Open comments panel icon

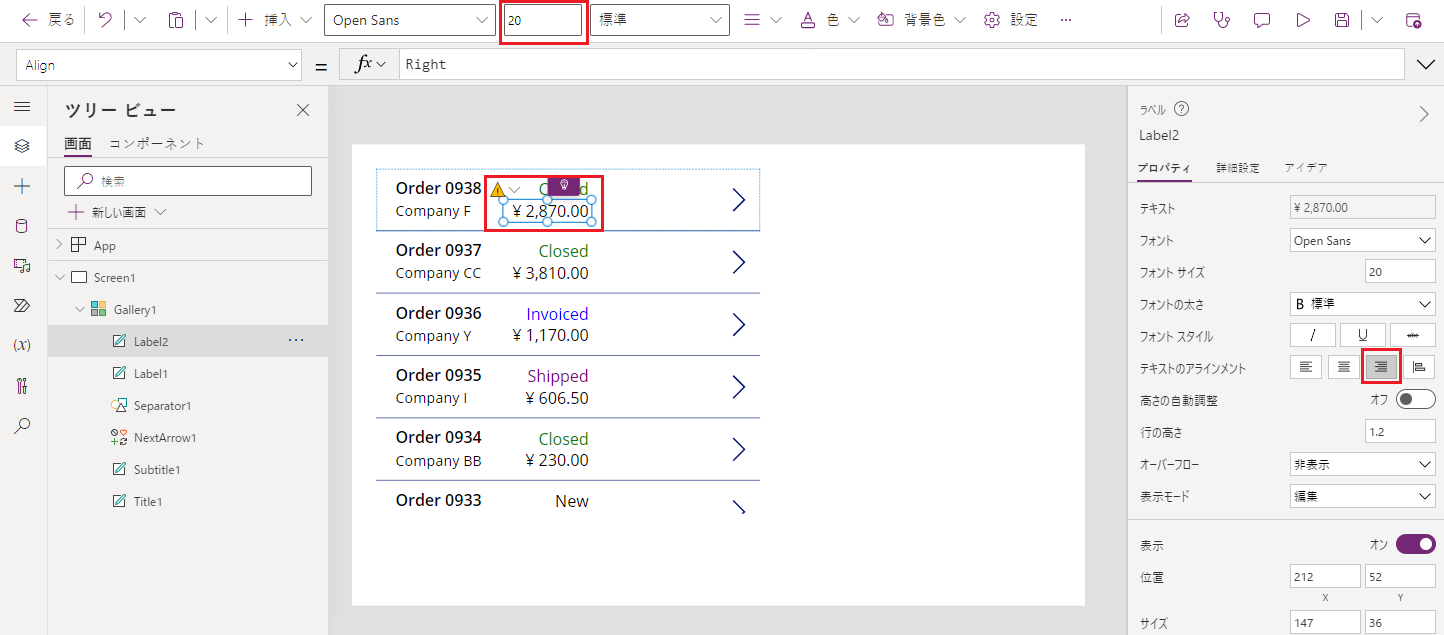click(x=1262, y=20)
